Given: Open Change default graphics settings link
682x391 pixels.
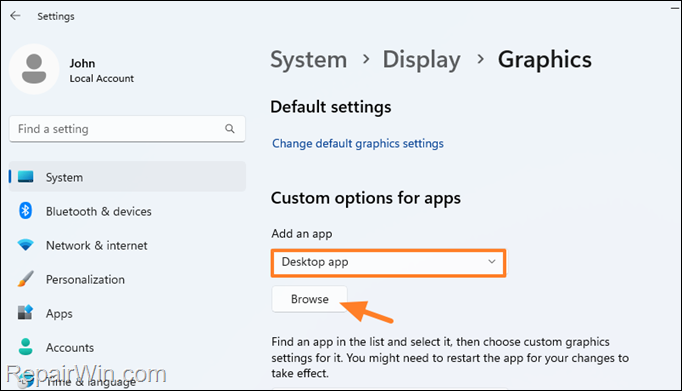Looking at the screenshot, I should click(358, 144).
